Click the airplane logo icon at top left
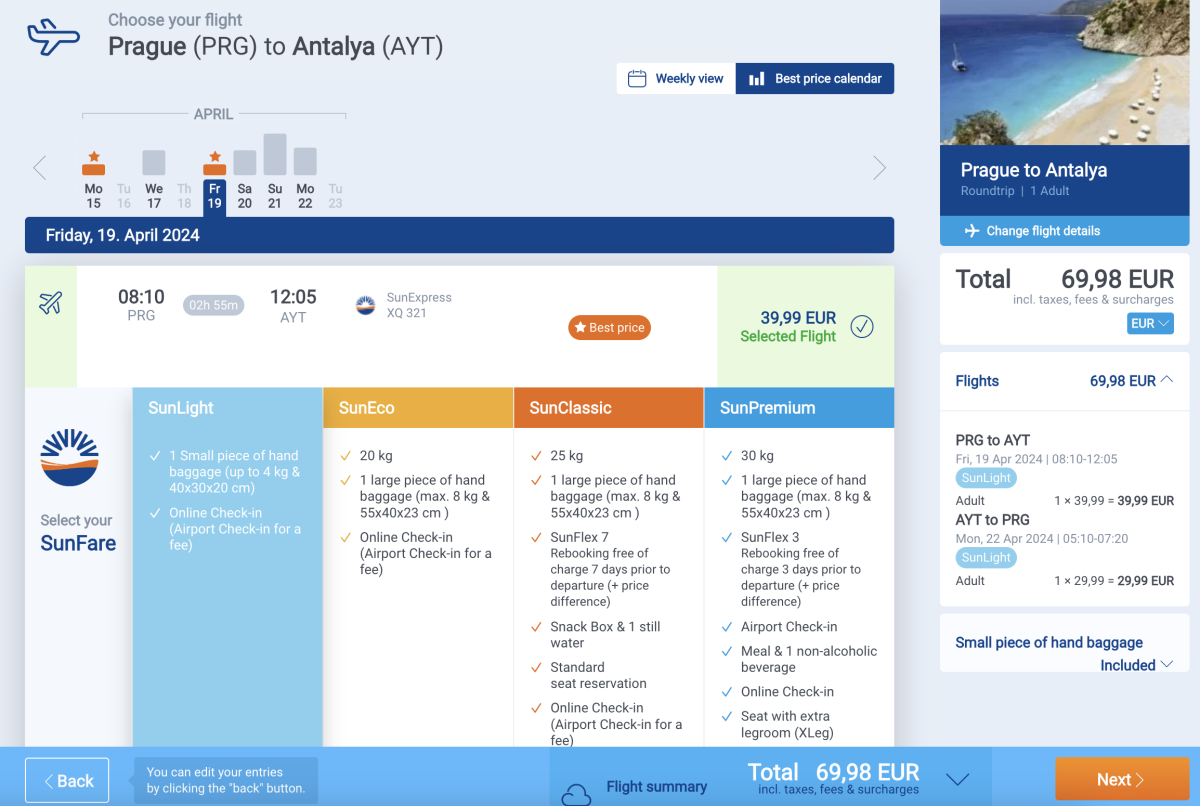The height and width of the screenshot is (806, 1200). (53, 37)
